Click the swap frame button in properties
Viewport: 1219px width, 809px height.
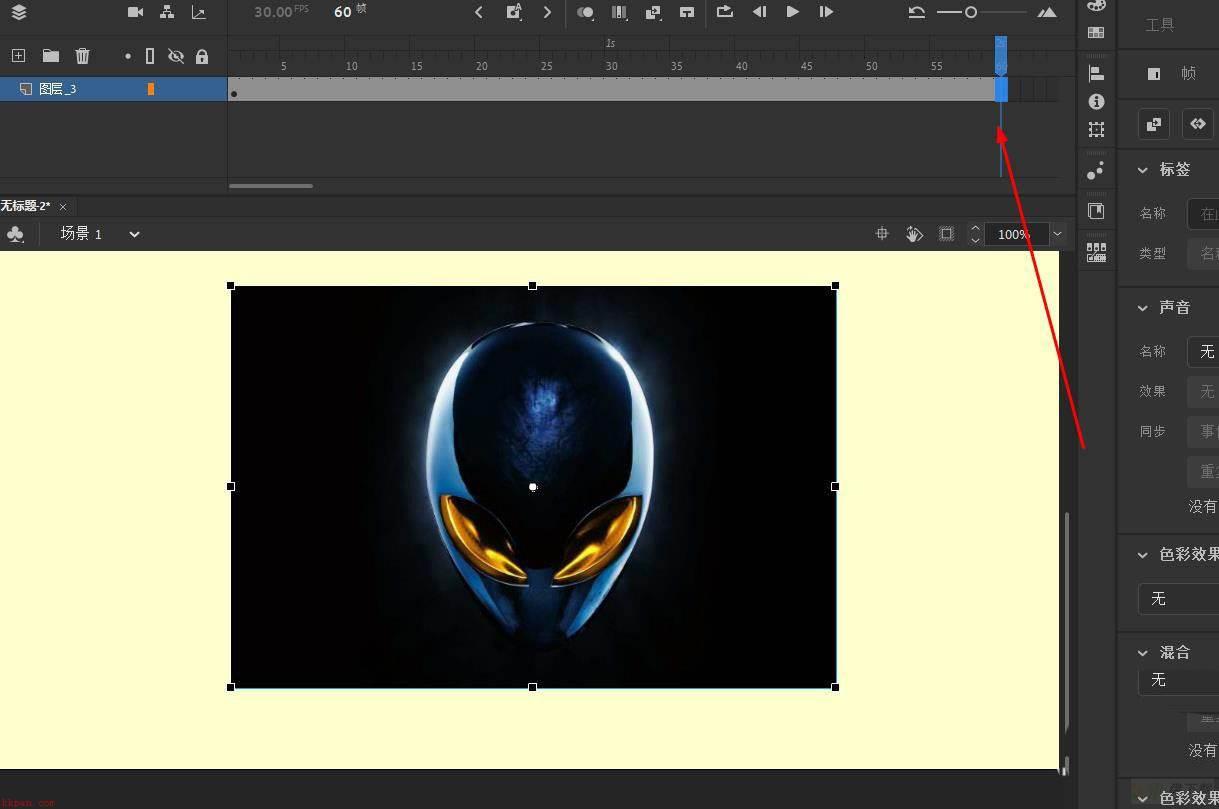point(1154,124)
